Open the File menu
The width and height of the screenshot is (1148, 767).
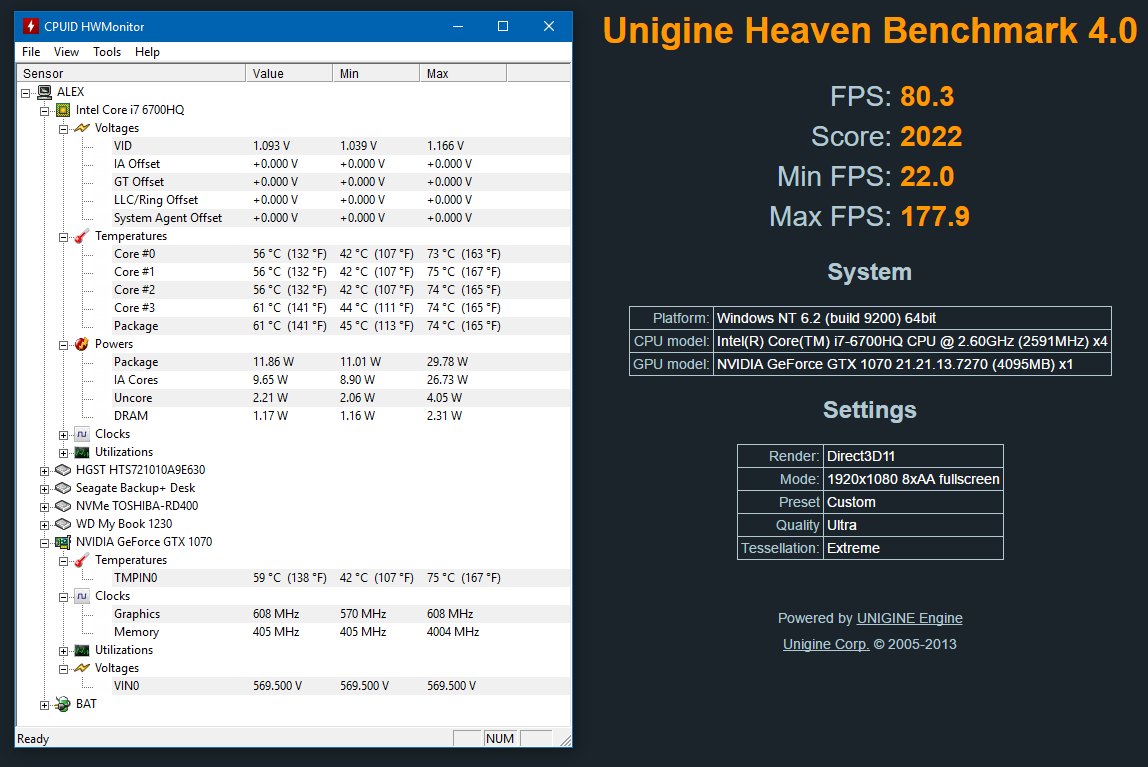coord(31,52)
